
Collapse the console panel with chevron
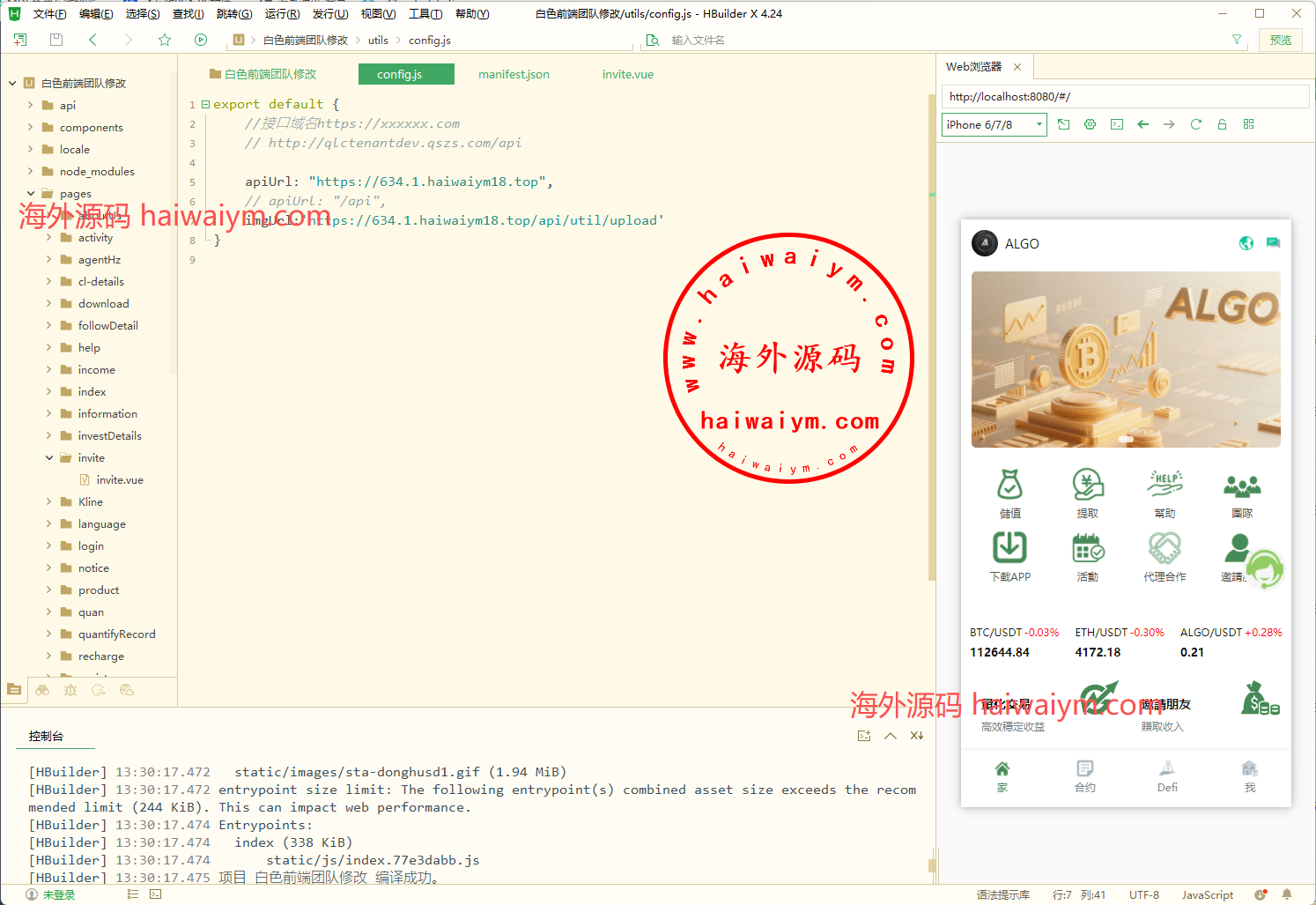(891, 736)
